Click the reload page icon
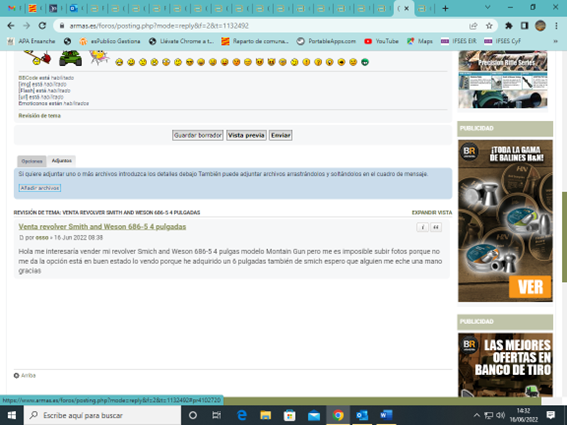Screen dimensions: 567x425 (42, 26)
